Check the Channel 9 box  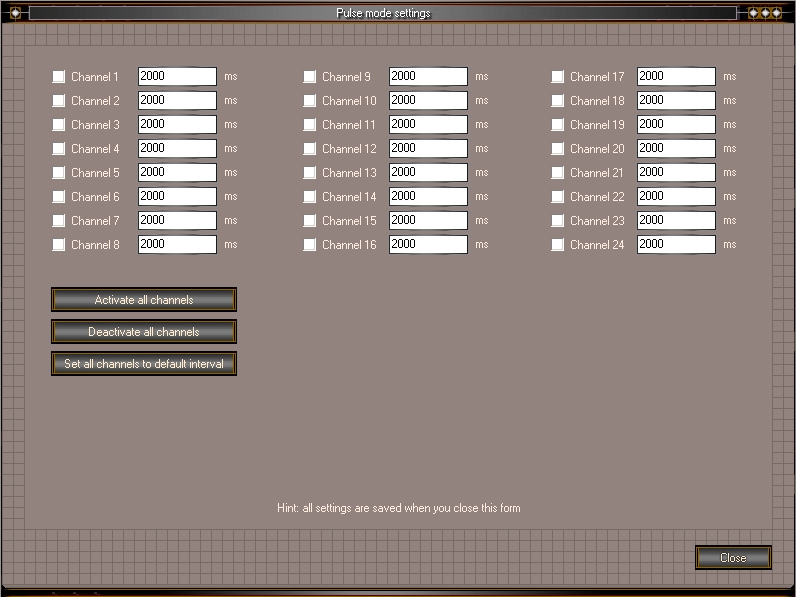coord(310,77)
